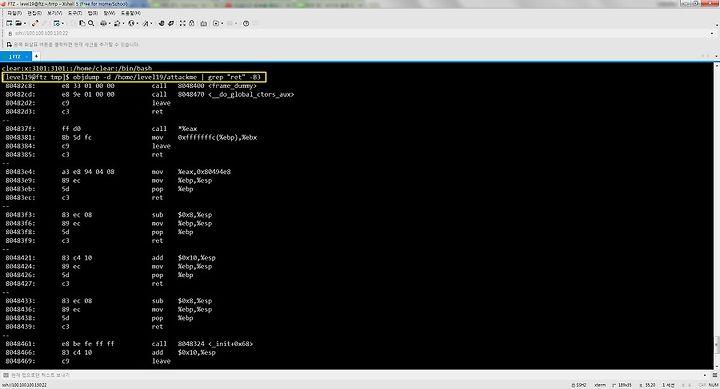Click the Disconnect/Reconnect link icon
The image size is (720, 389).
pyautogui.click(x=35, y=23)
